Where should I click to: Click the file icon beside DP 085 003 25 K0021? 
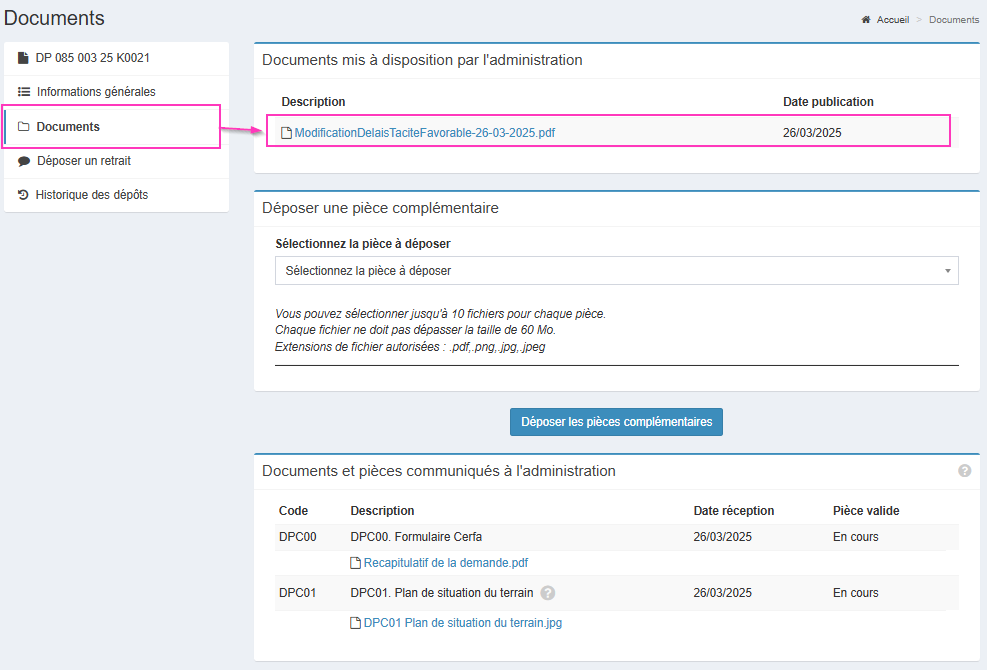coord(24,58)
